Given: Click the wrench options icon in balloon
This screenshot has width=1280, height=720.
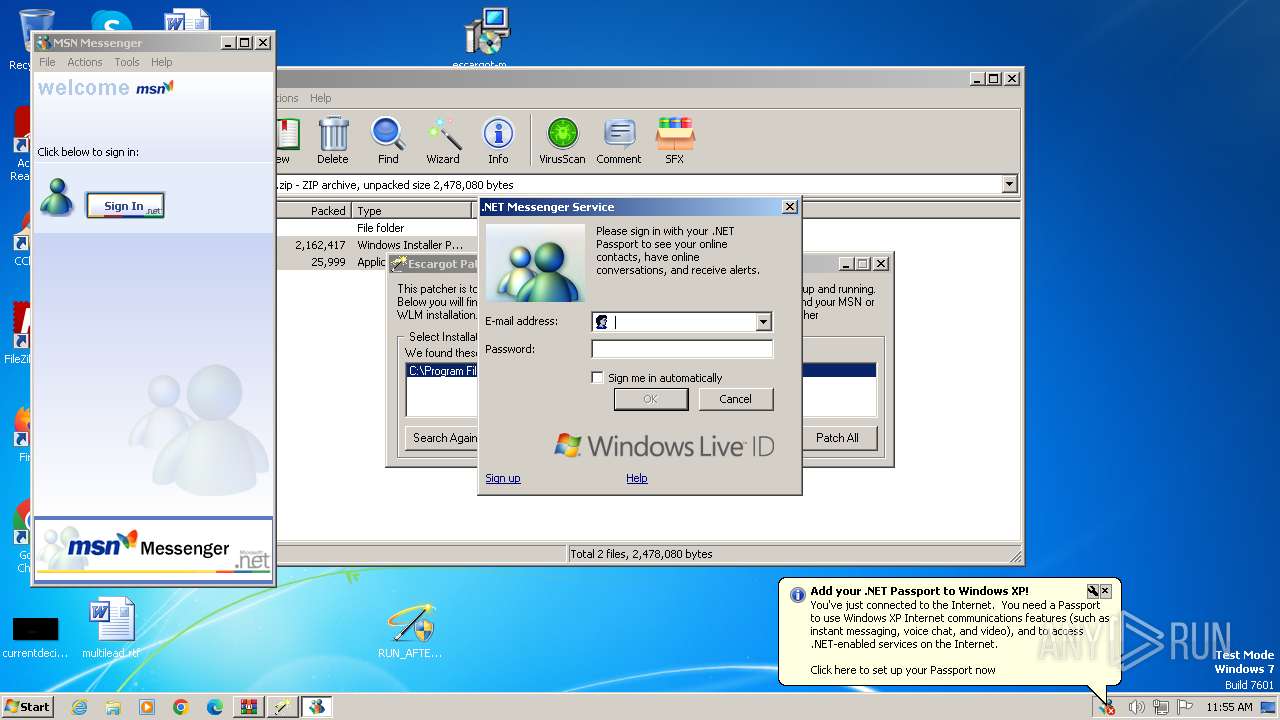Looking at the screenshot, I should point(1093,591).
